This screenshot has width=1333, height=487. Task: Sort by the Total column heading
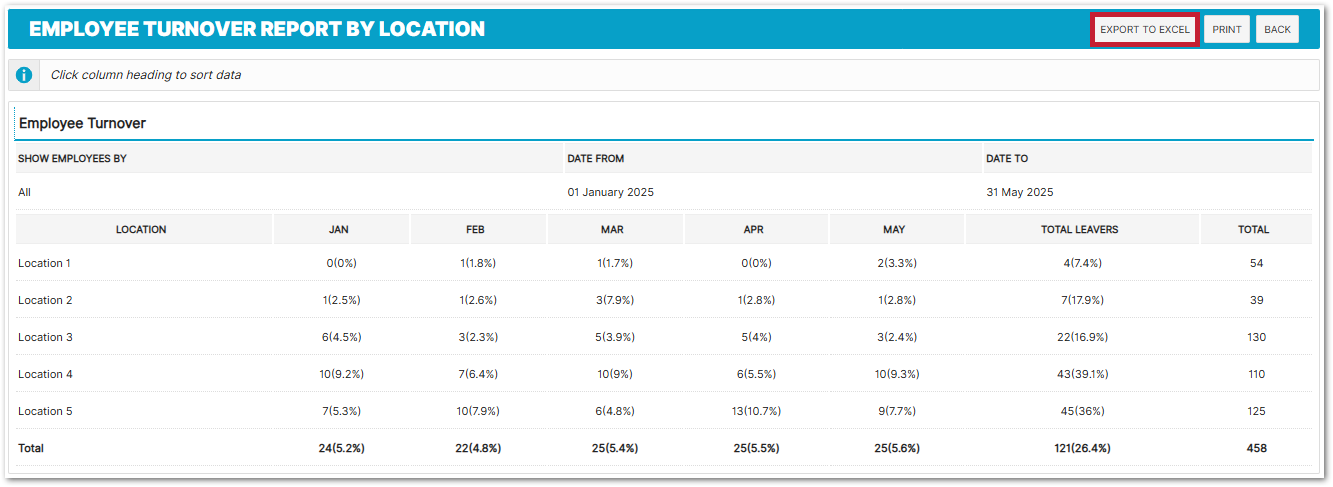(x=1253, y=230)
